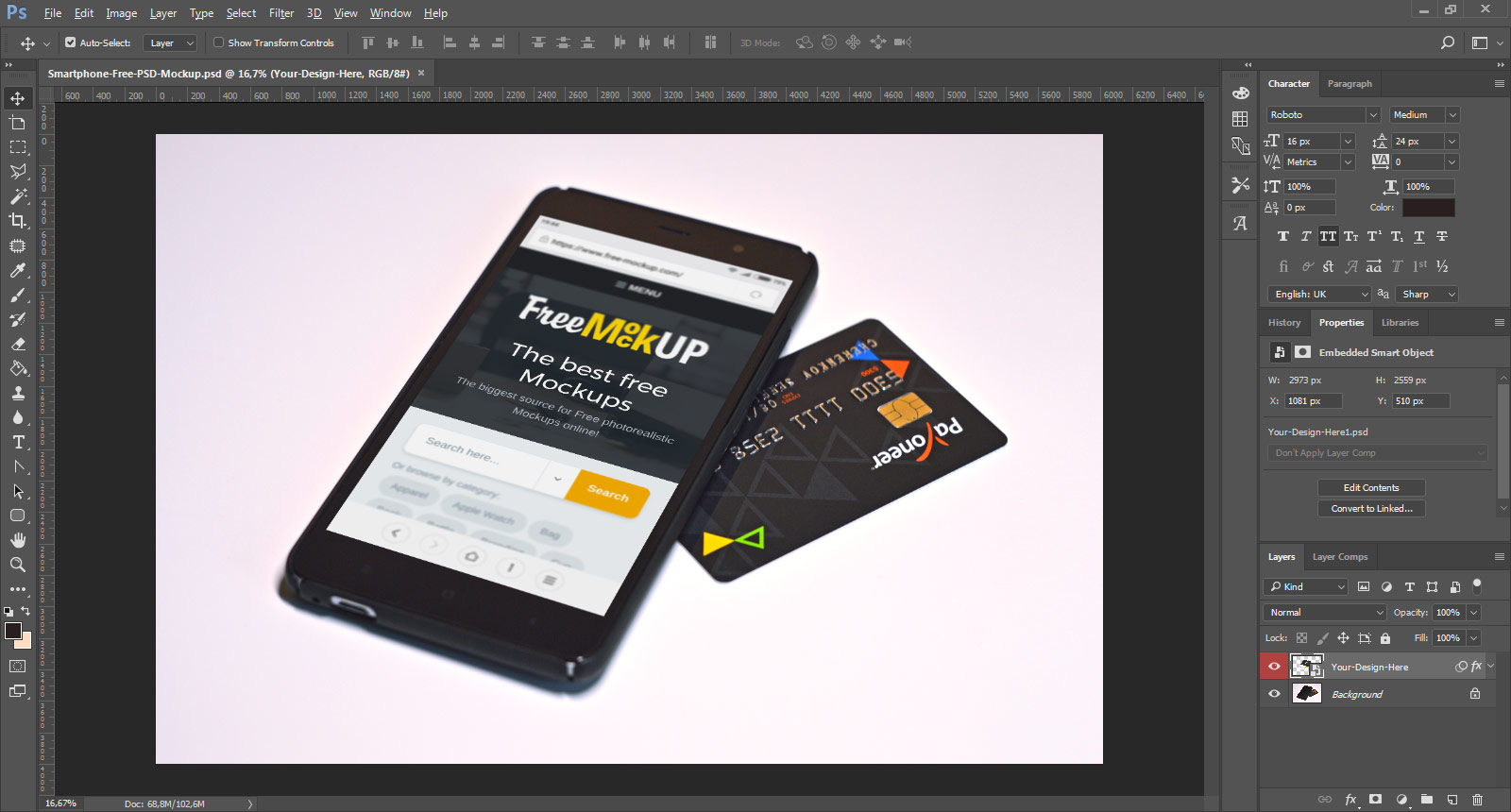
Task: Switch to the Paragraph tab
Action: (1350, 84)
